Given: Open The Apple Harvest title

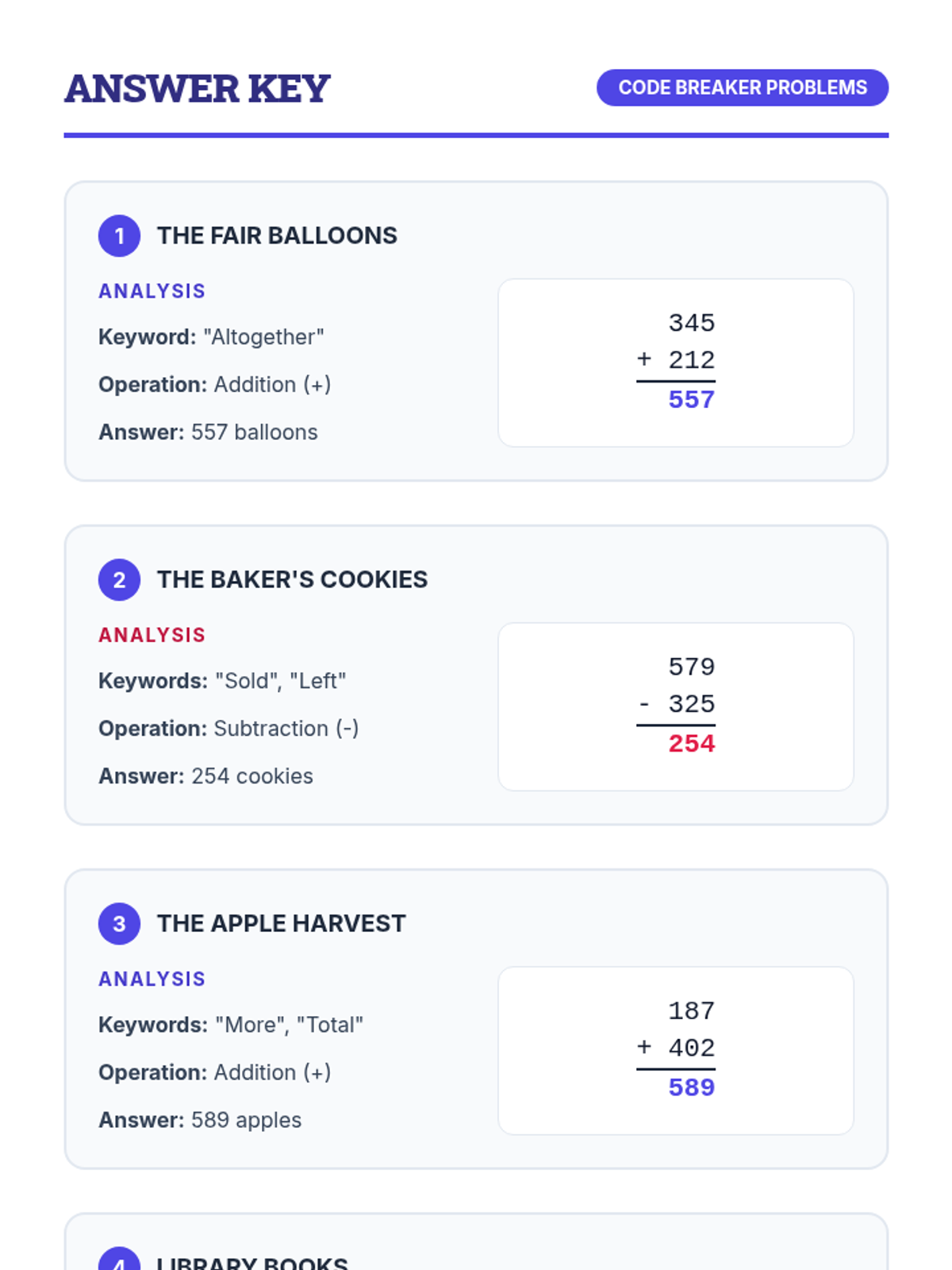Looking at the screenshot, I should (x=281, y=923).
